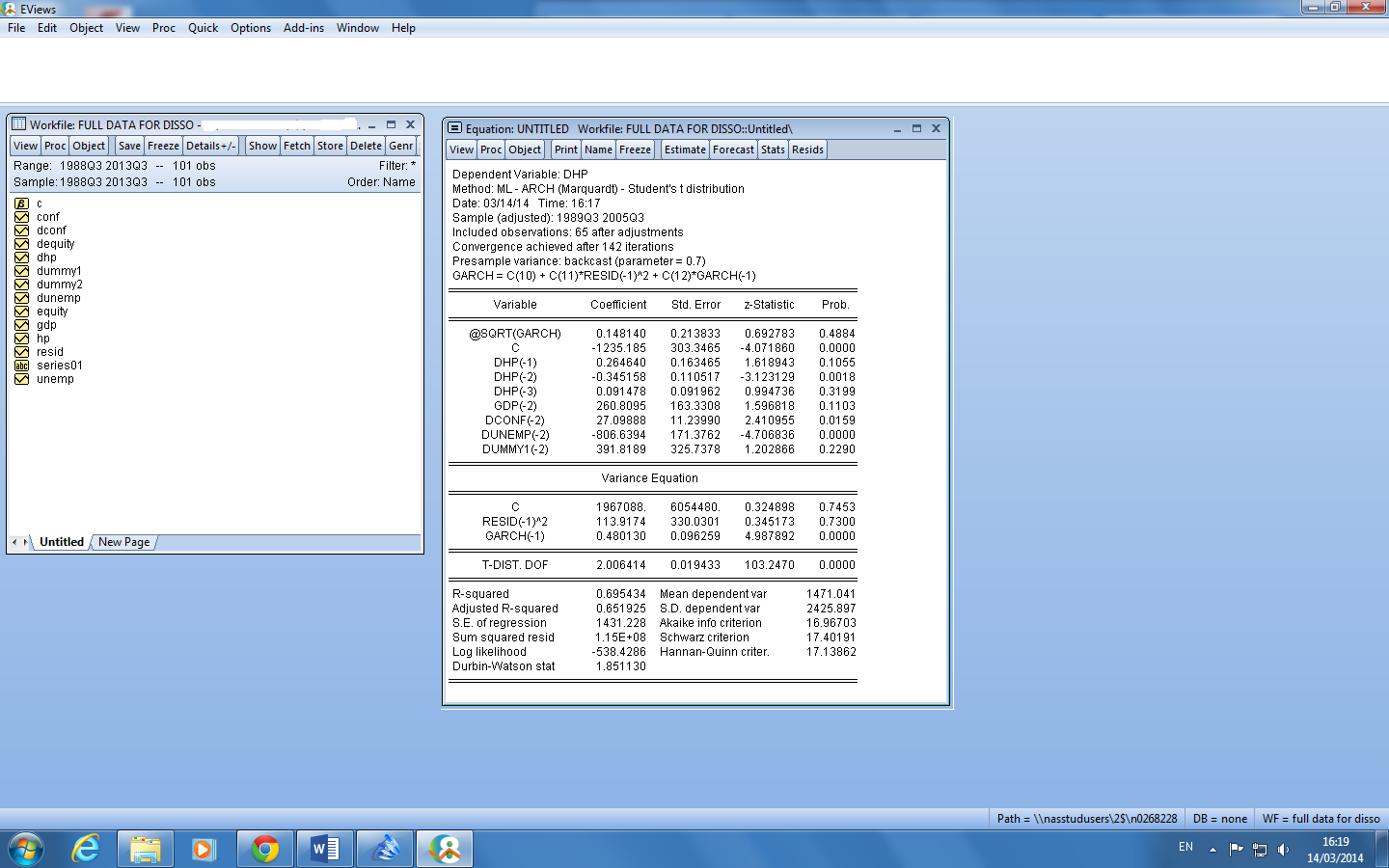The width and height of the screenshot is (1389, 868).
Task: Open the network status tray icon
Action: (1259, 850)
